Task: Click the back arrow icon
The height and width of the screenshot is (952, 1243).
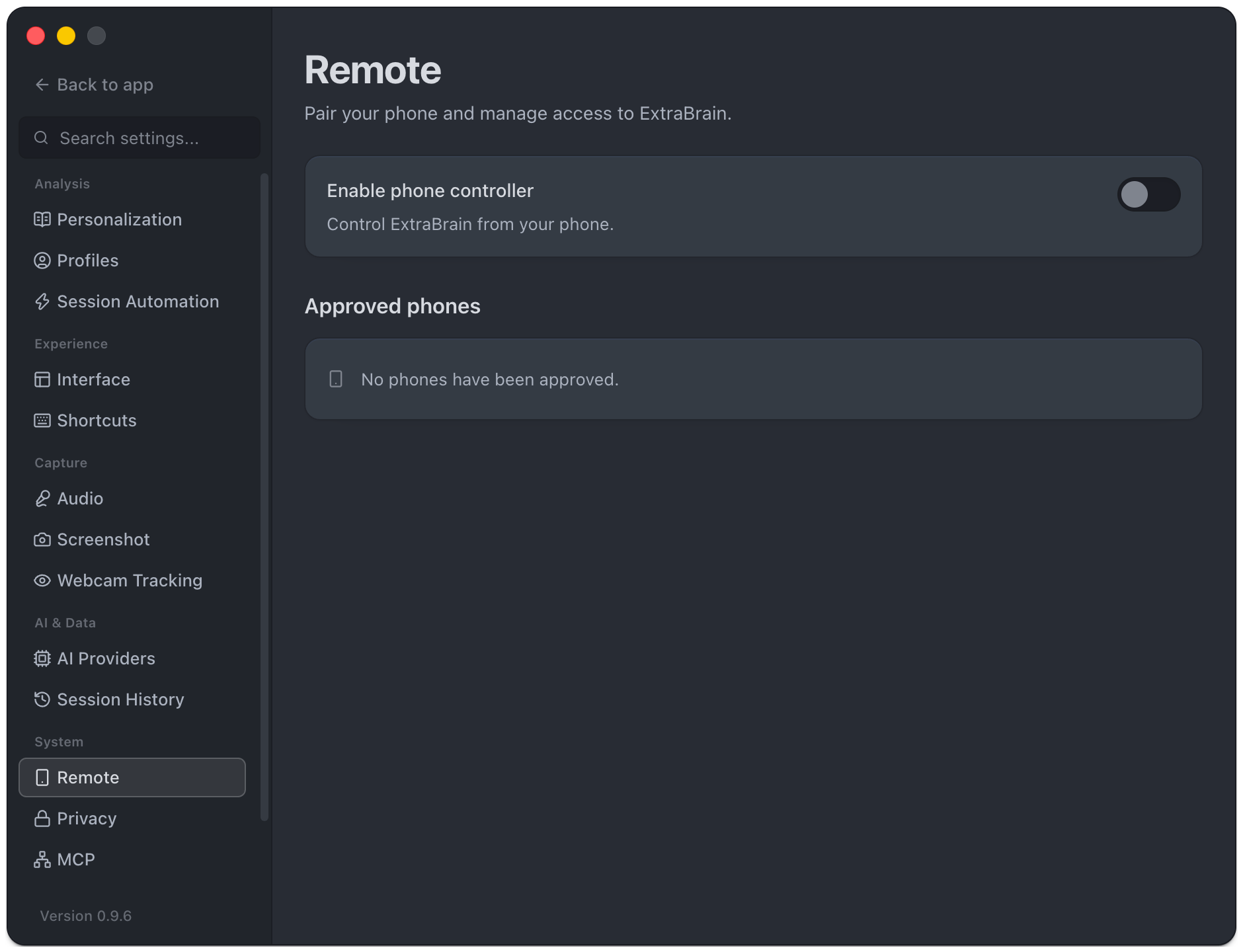Action: 42,85
